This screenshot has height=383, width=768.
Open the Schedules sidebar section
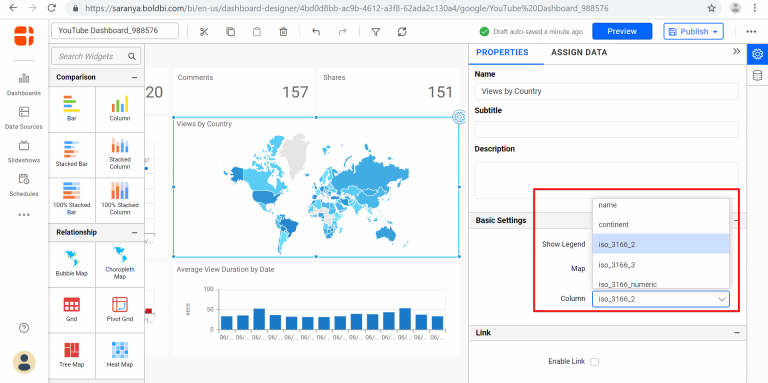point(24,185)
